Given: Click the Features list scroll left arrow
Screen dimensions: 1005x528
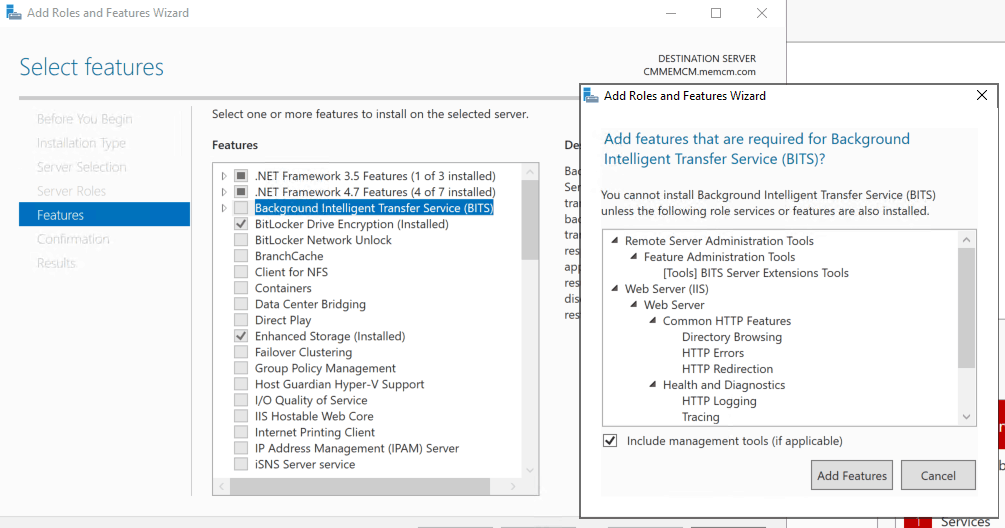Looking at the screenshot, I should 222,486.
